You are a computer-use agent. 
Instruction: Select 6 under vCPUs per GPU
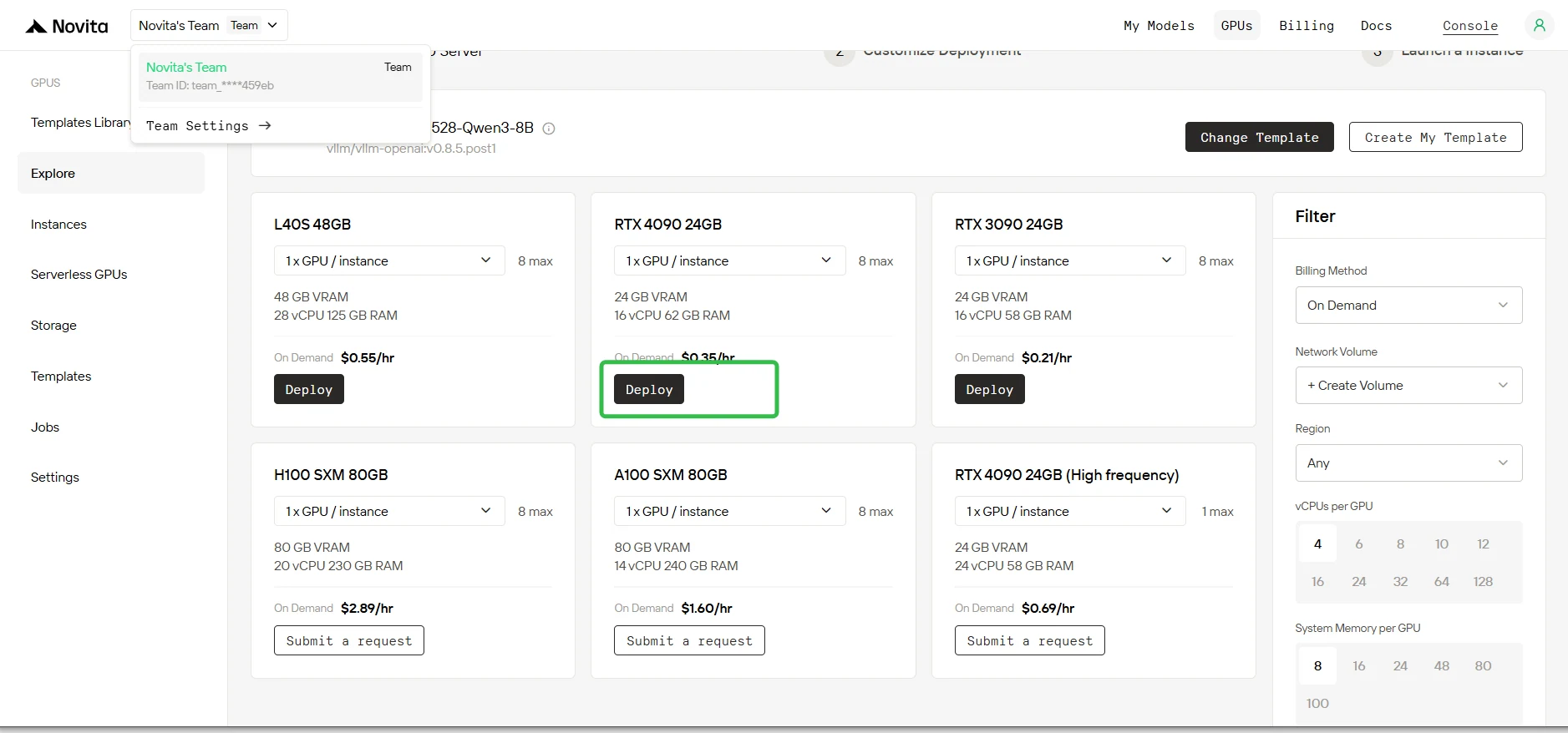point(1359,544)
